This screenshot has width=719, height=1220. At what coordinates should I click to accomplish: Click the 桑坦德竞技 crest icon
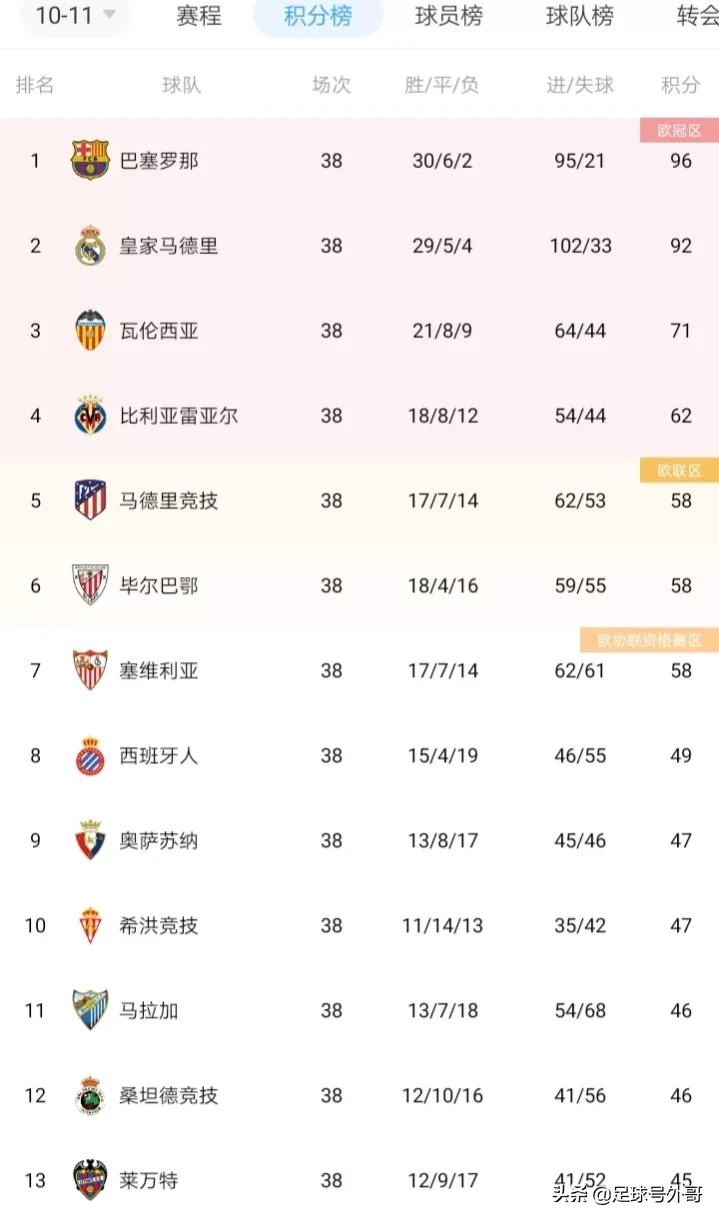point(90,1096)
